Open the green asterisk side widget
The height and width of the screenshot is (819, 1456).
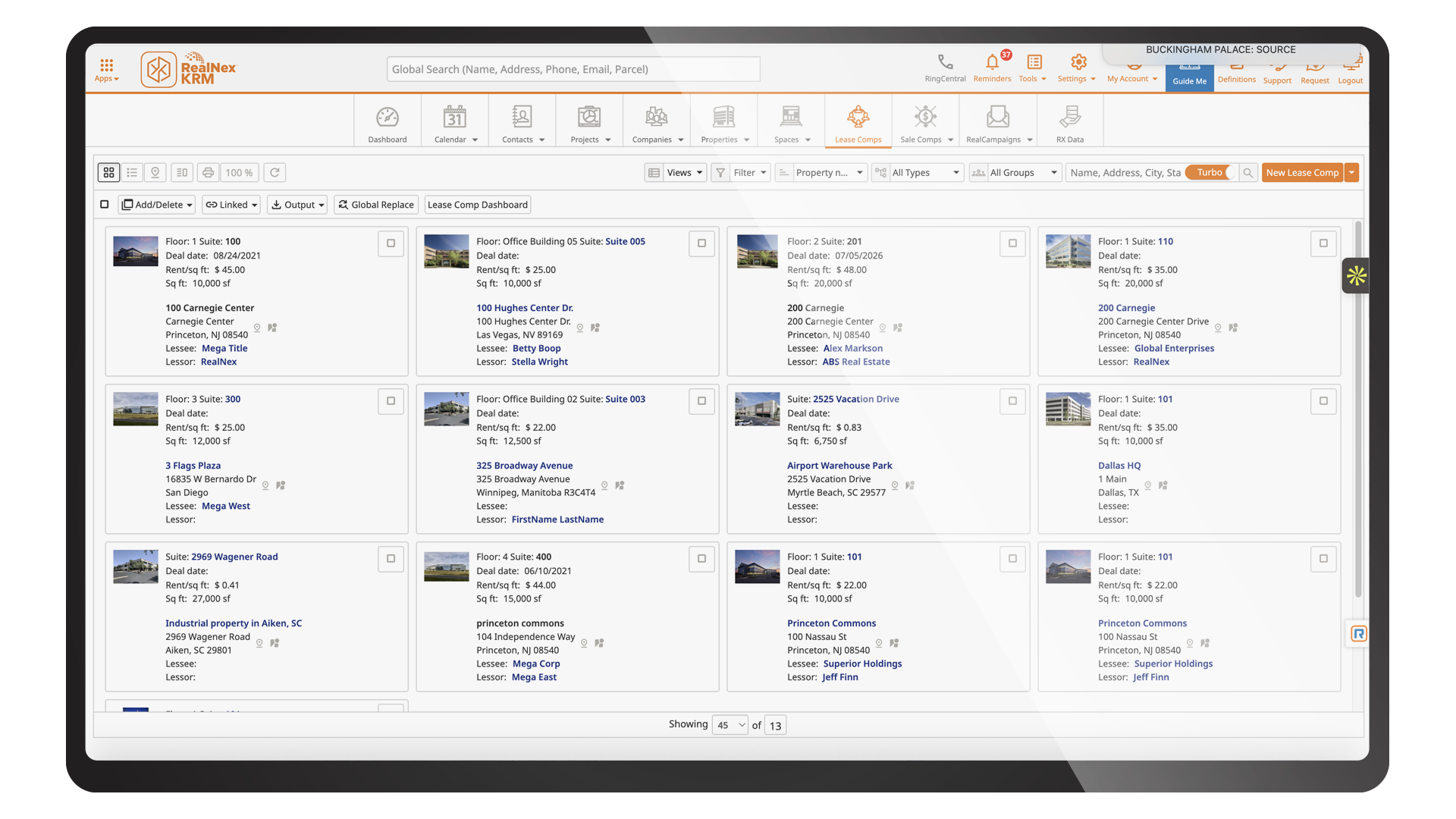coord(1356,276)
